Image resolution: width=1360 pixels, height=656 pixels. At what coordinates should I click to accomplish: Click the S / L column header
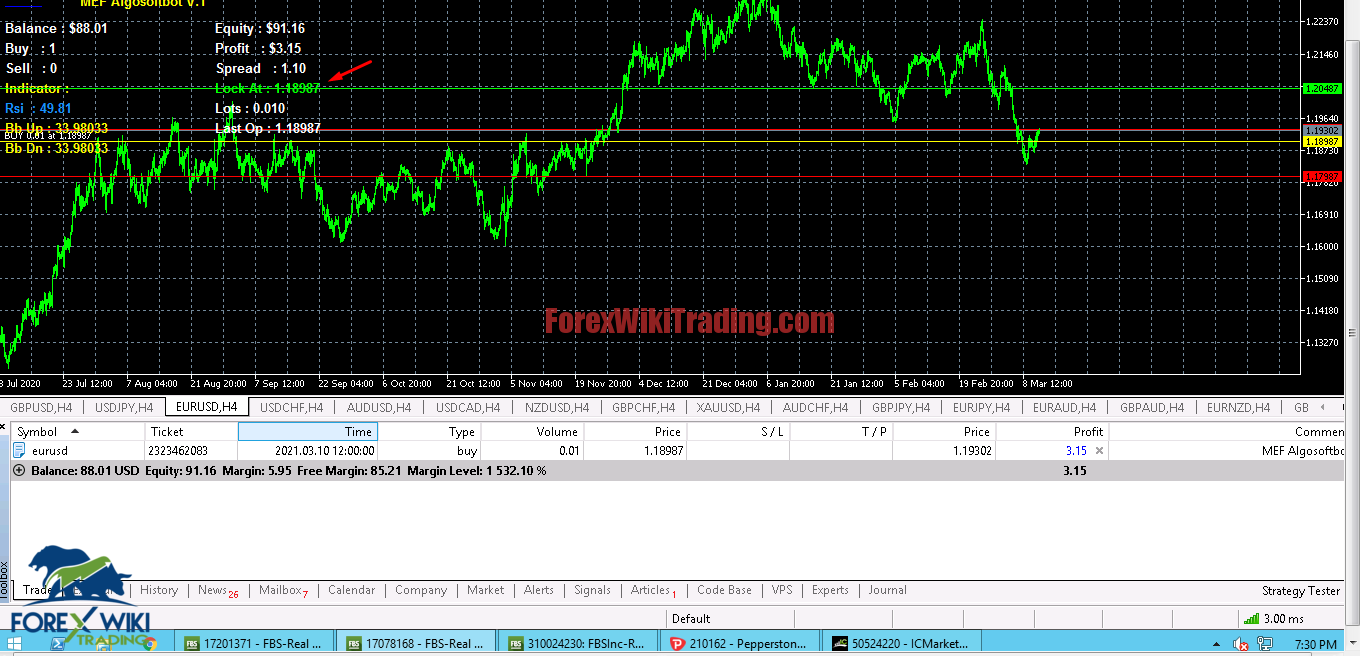click(738, 432)
